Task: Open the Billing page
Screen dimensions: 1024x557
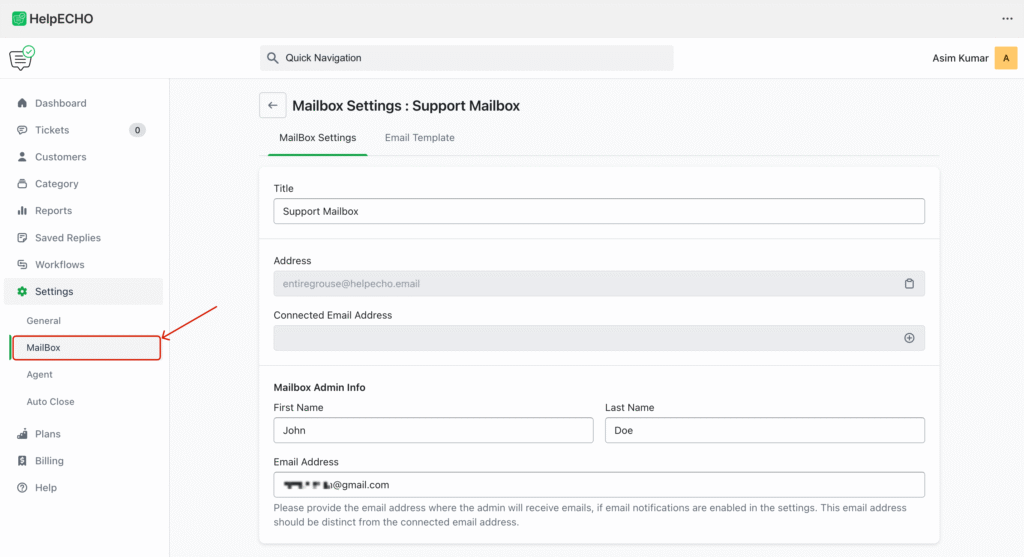Action: [x=49, y=461]
